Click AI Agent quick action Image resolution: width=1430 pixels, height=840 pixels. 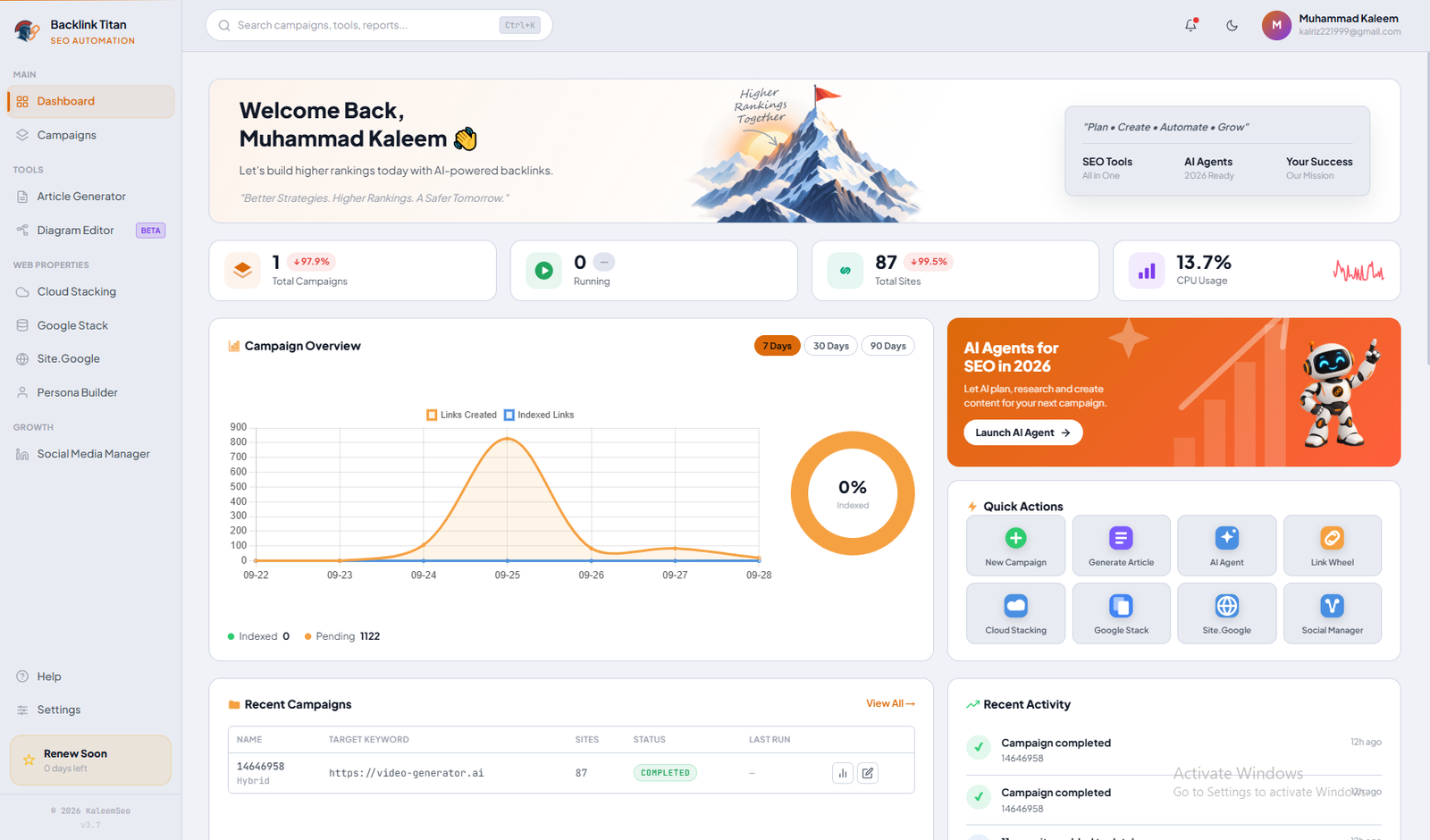coord(1226,545)
